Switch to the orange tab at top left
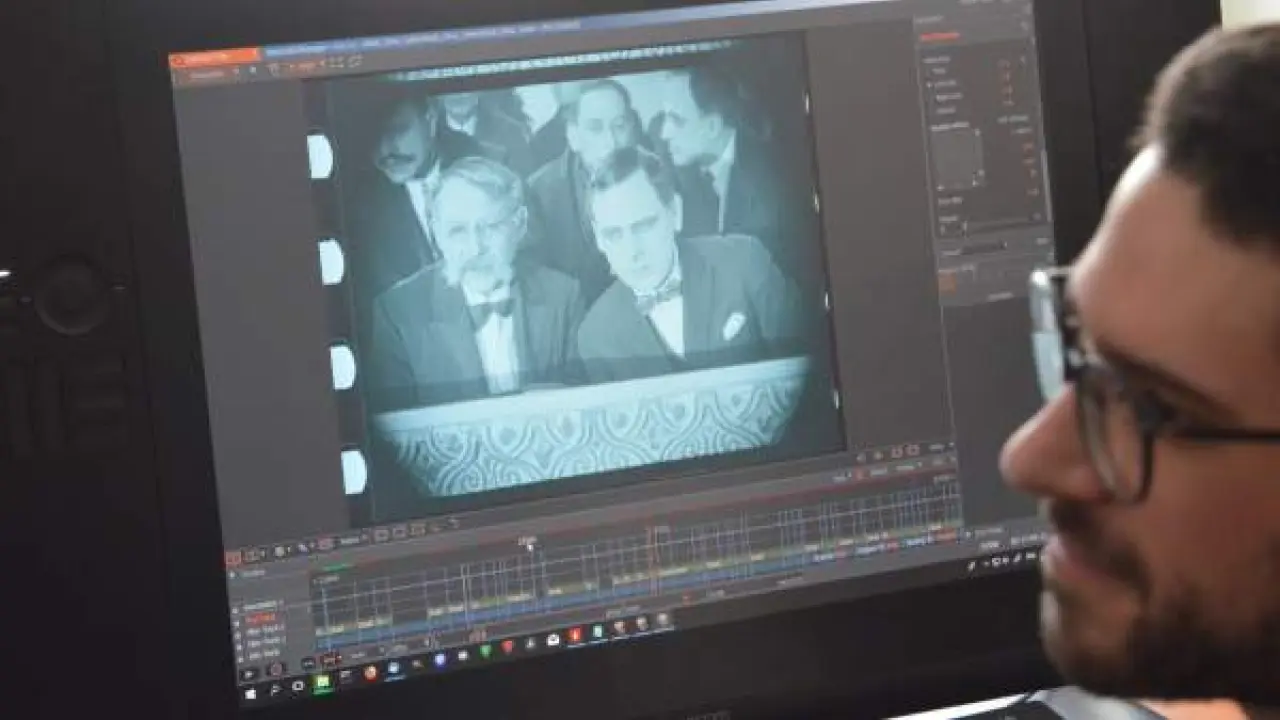This screenshot has height=720, width=1280. point(214,56)
